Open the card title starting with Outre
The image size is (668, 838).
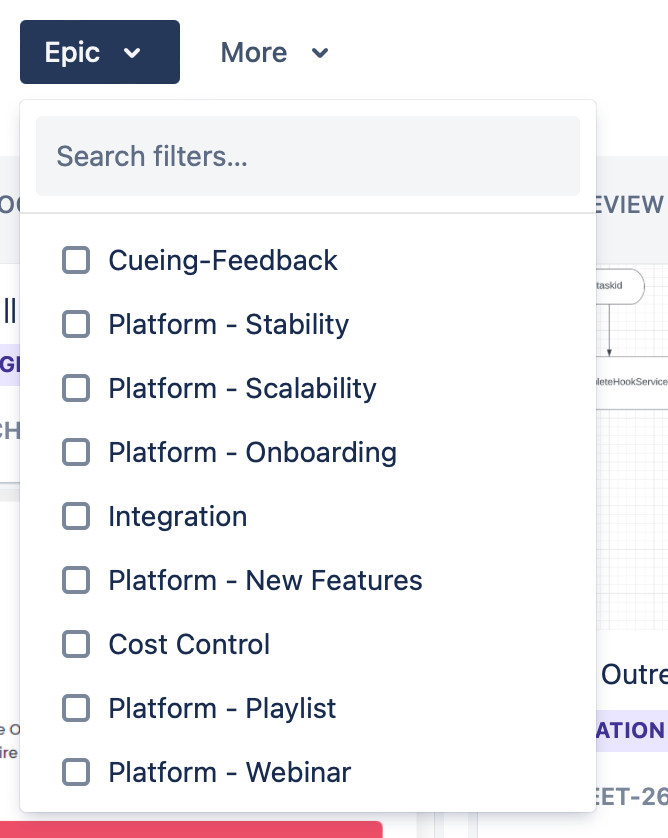click(x=634, y=675)
